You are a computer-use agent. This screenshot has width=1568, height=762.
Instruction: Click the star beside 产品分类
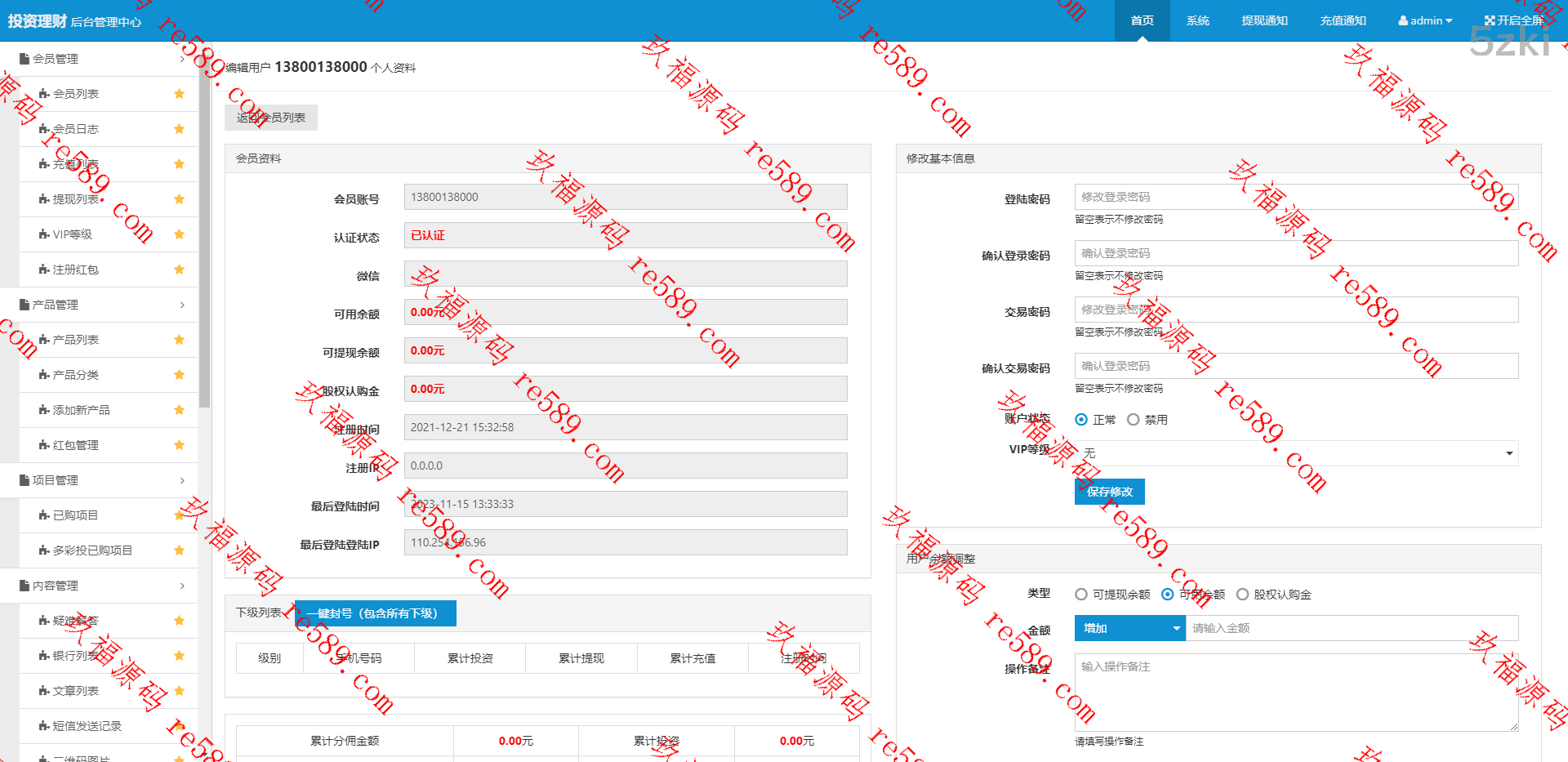(x=179, y=375)
